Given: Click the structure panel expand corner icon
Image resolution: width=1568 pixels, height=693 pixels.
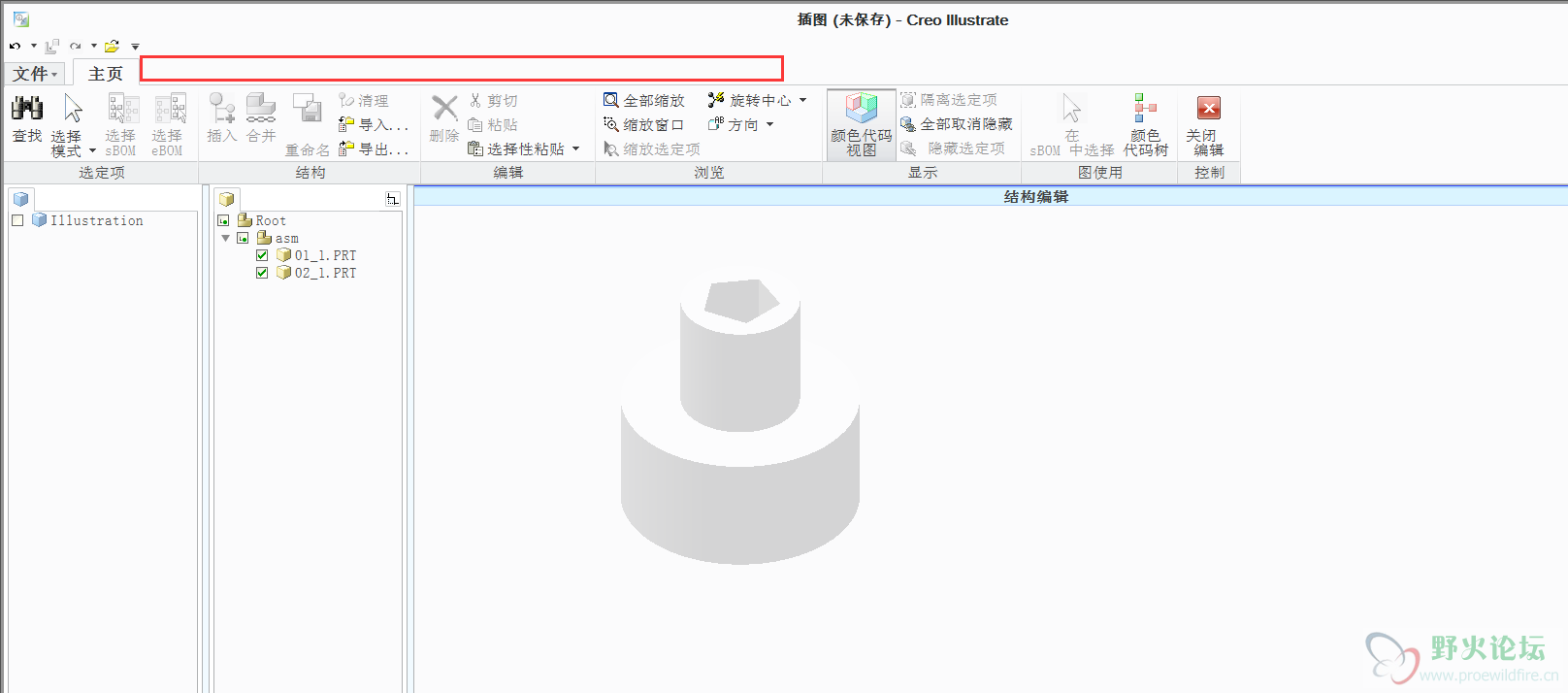Looking at the screenshot, I should 392,199.
